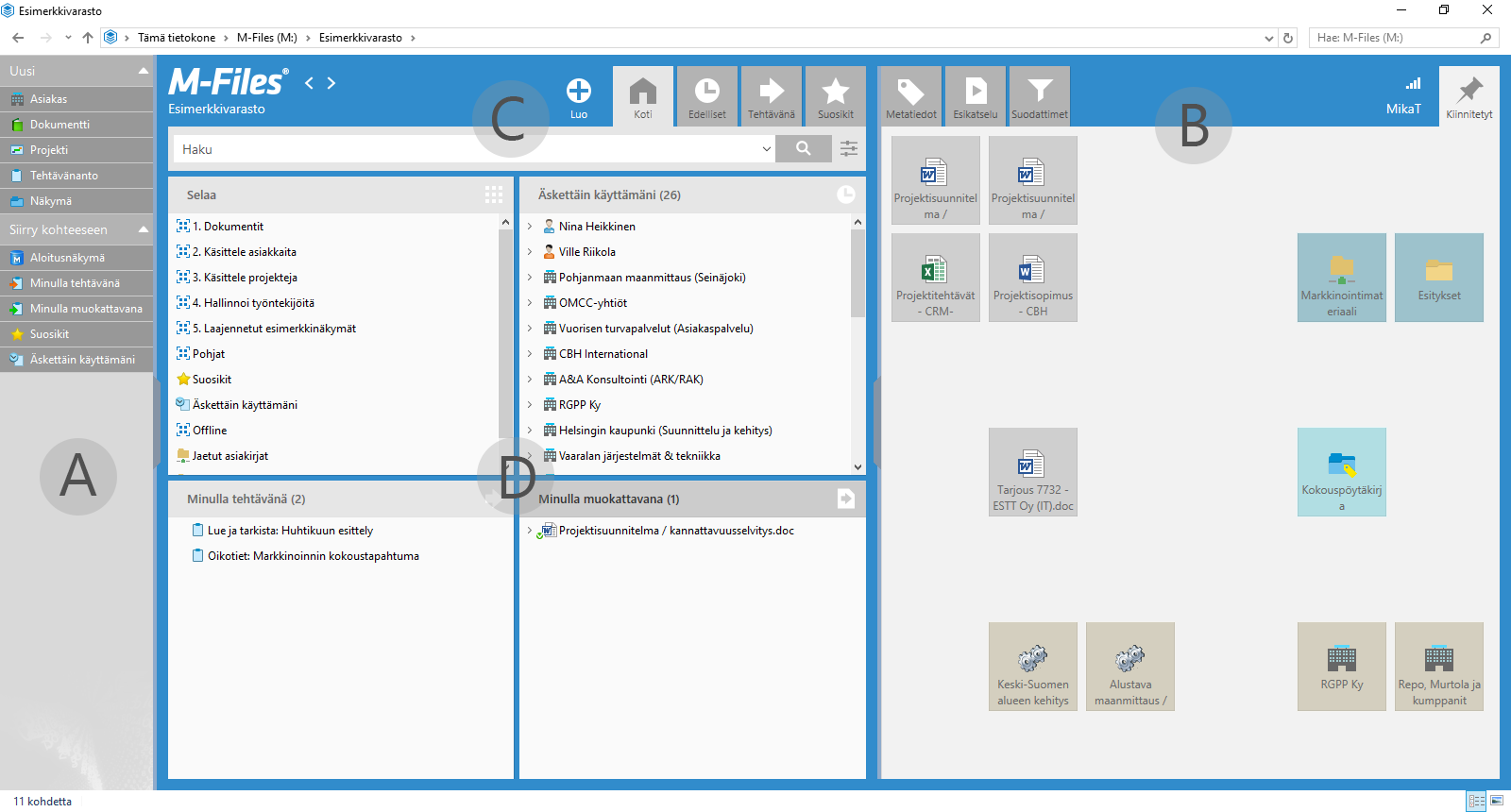Create a new Dokumentti from sidebar
This screenshot has width=1511, height=812.
point(76,125)
